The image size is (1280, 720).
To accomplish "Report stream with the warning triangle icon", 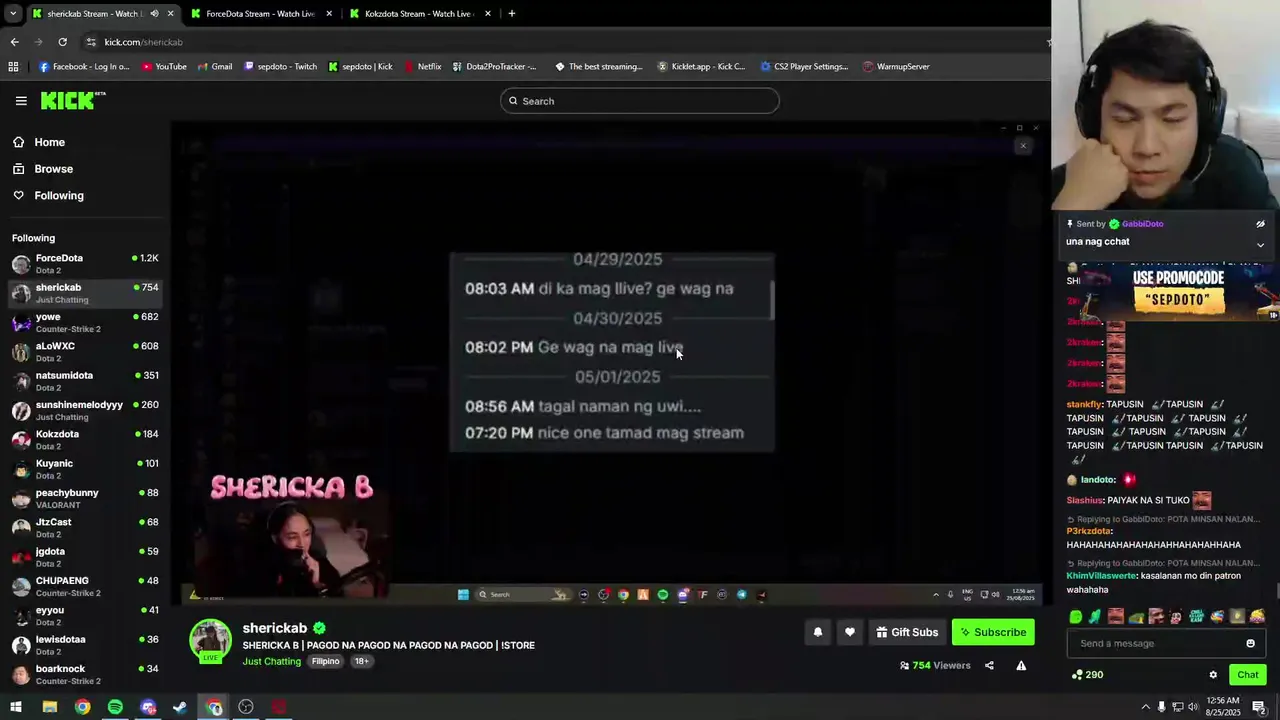I will click(x=1021, y=665).
